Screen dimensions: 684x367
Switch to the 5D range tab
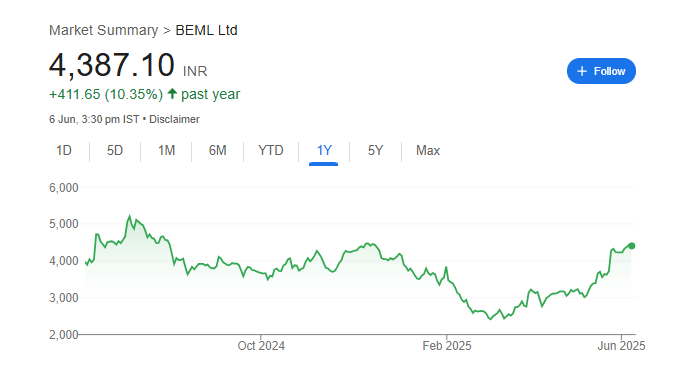pos(115,151)
